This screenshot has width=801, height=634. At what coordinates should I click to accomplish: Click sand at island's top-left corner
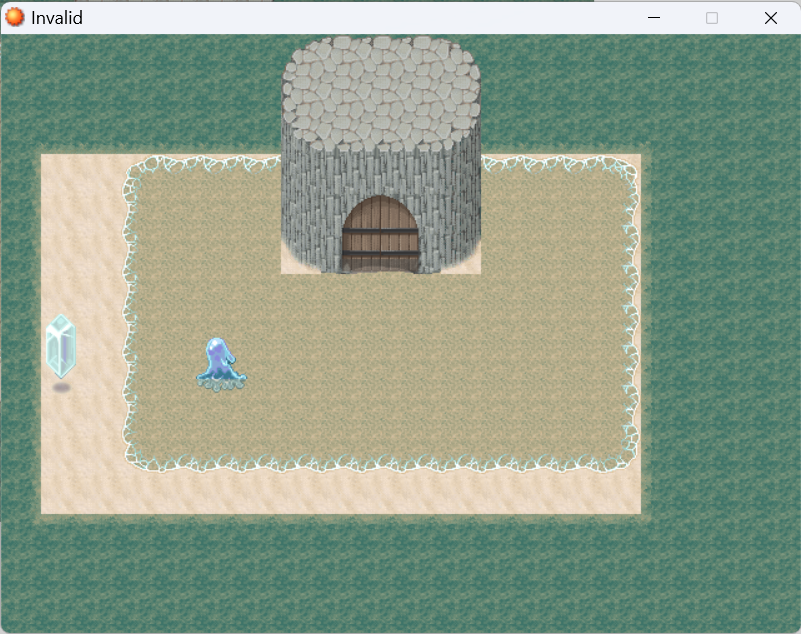(x=70, y=180)
